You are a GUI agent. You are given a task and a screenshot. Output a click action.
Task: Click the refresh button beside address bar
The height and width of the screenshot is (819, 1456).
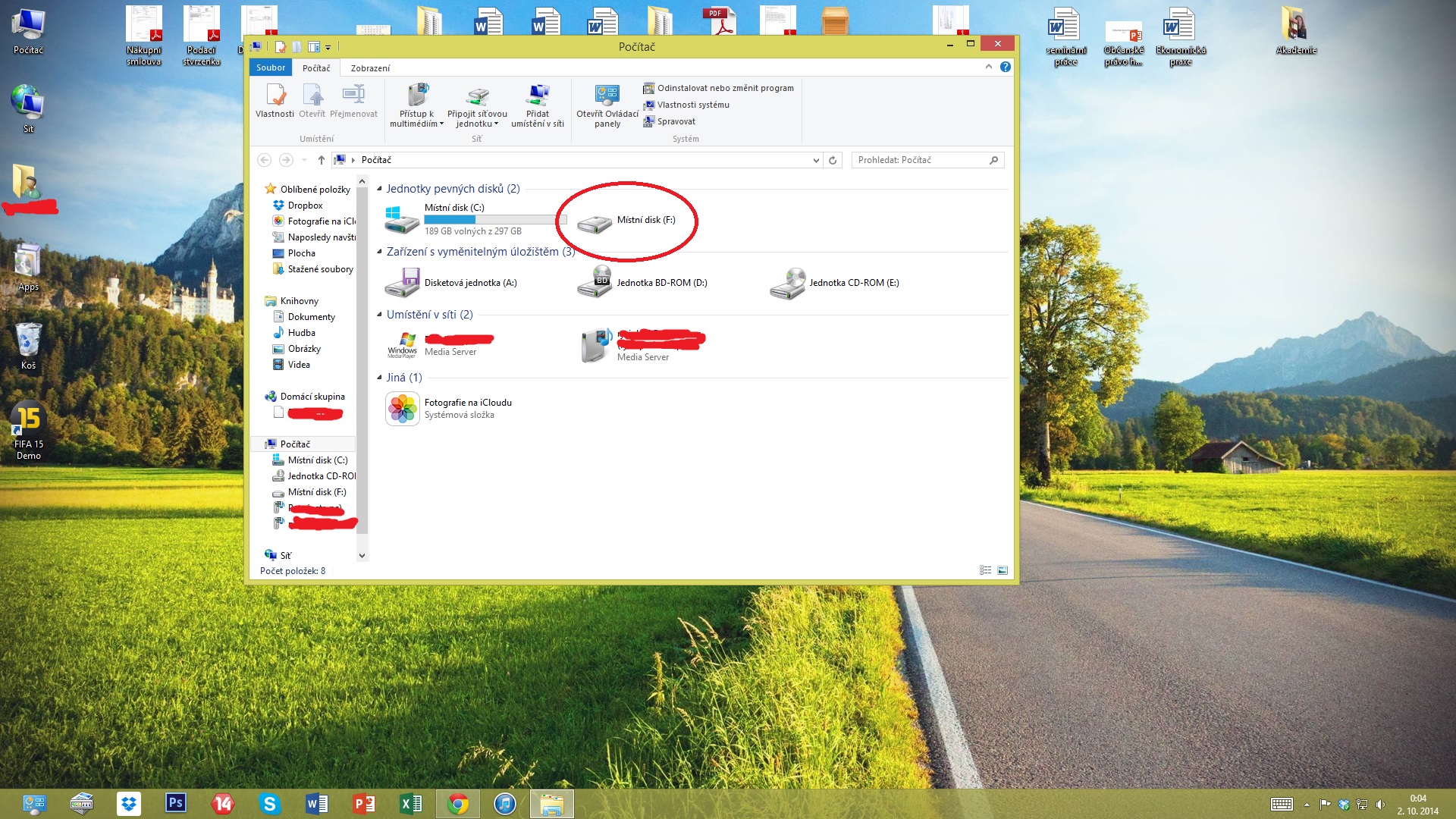tap(833, 160)
